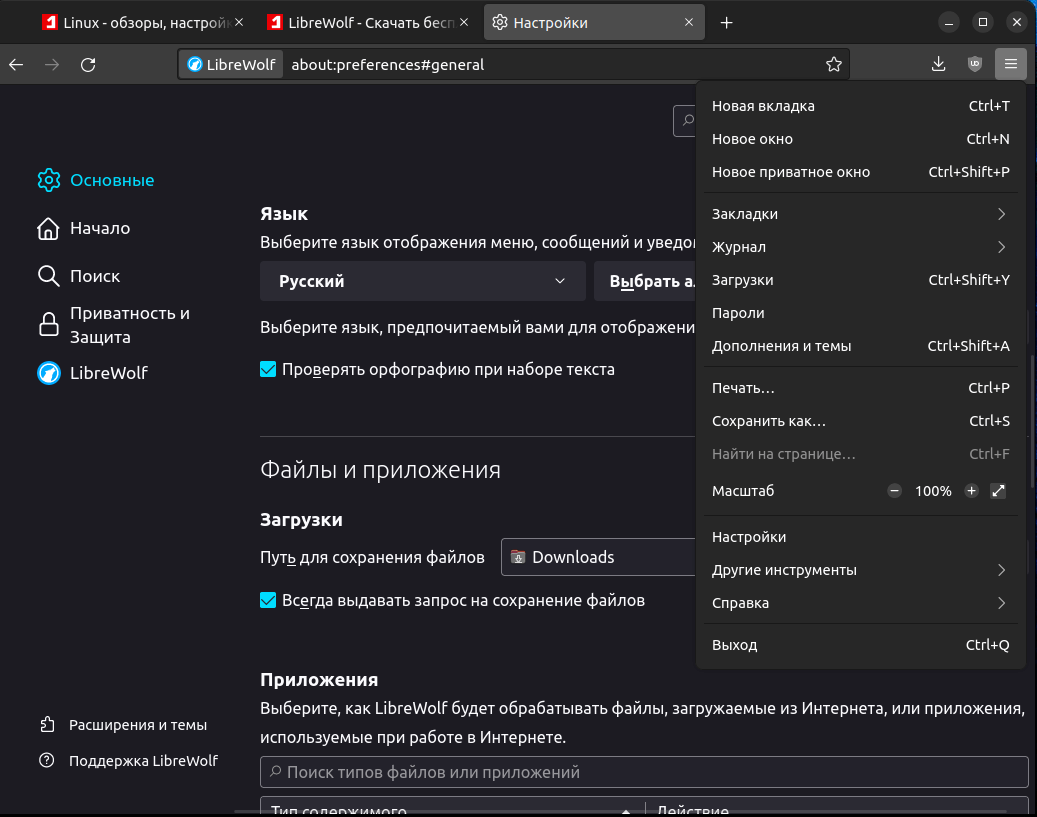Zoom out with the minus icon

click(894, 491)
